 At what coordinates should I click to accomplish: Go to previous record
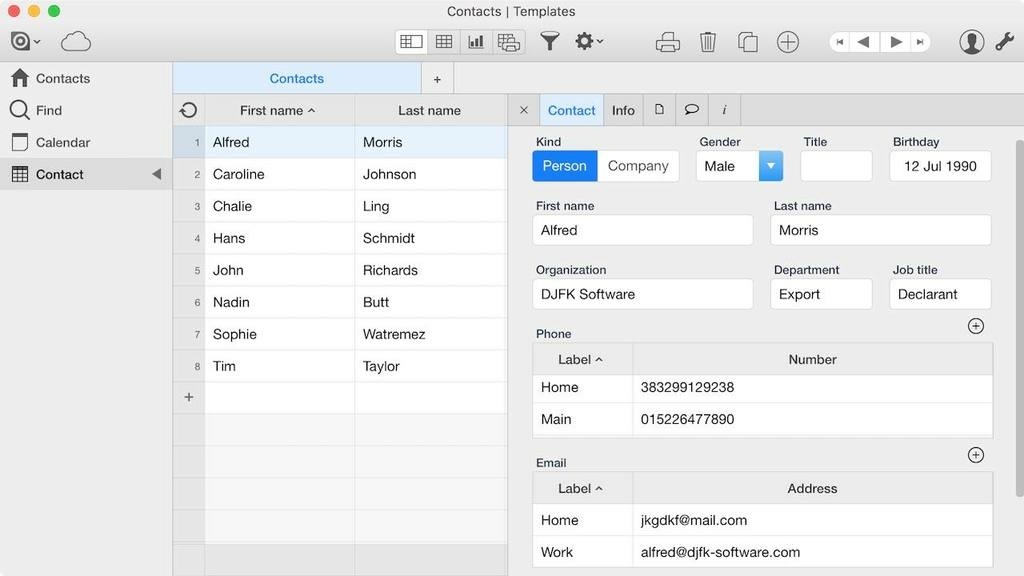coord(864,42)
